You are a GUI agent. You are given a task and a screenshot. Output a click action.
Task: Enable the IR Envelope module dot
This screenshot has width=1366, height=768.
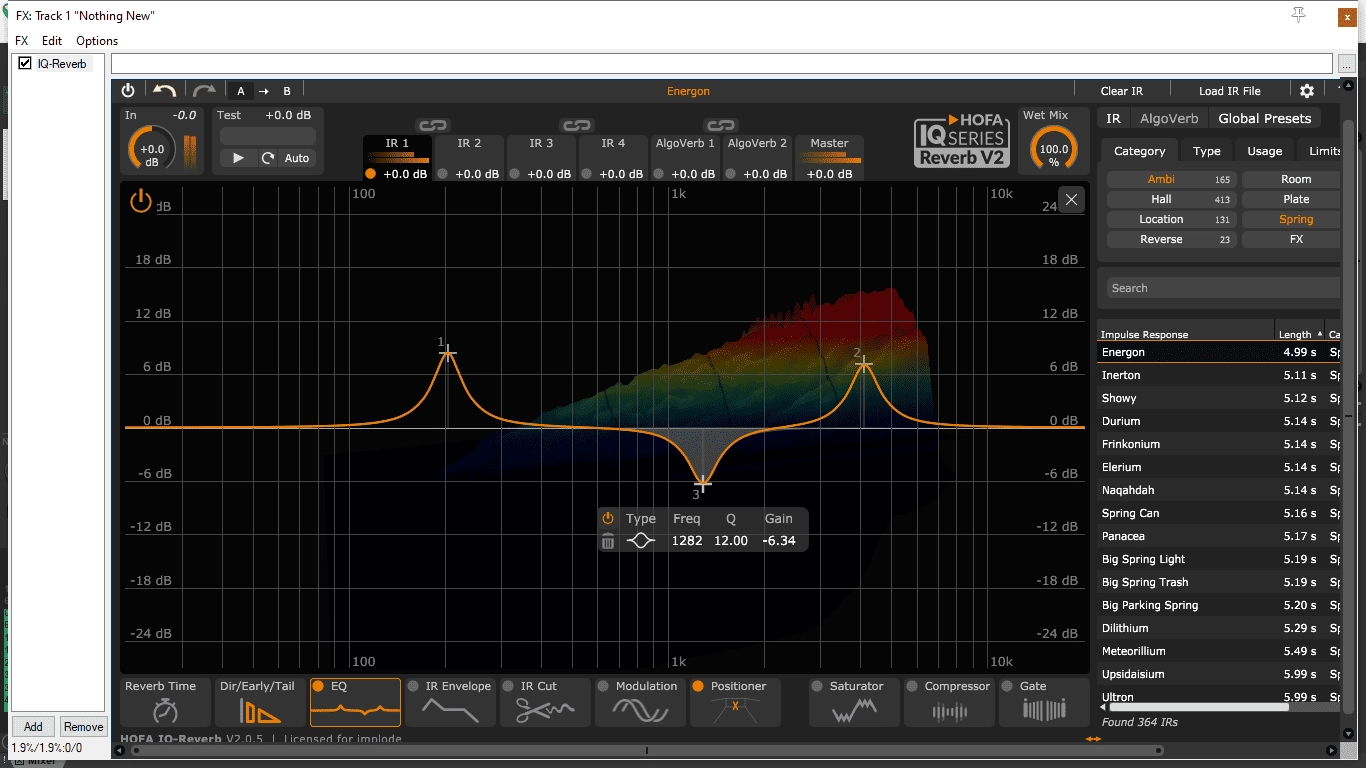tap(412, 686)
